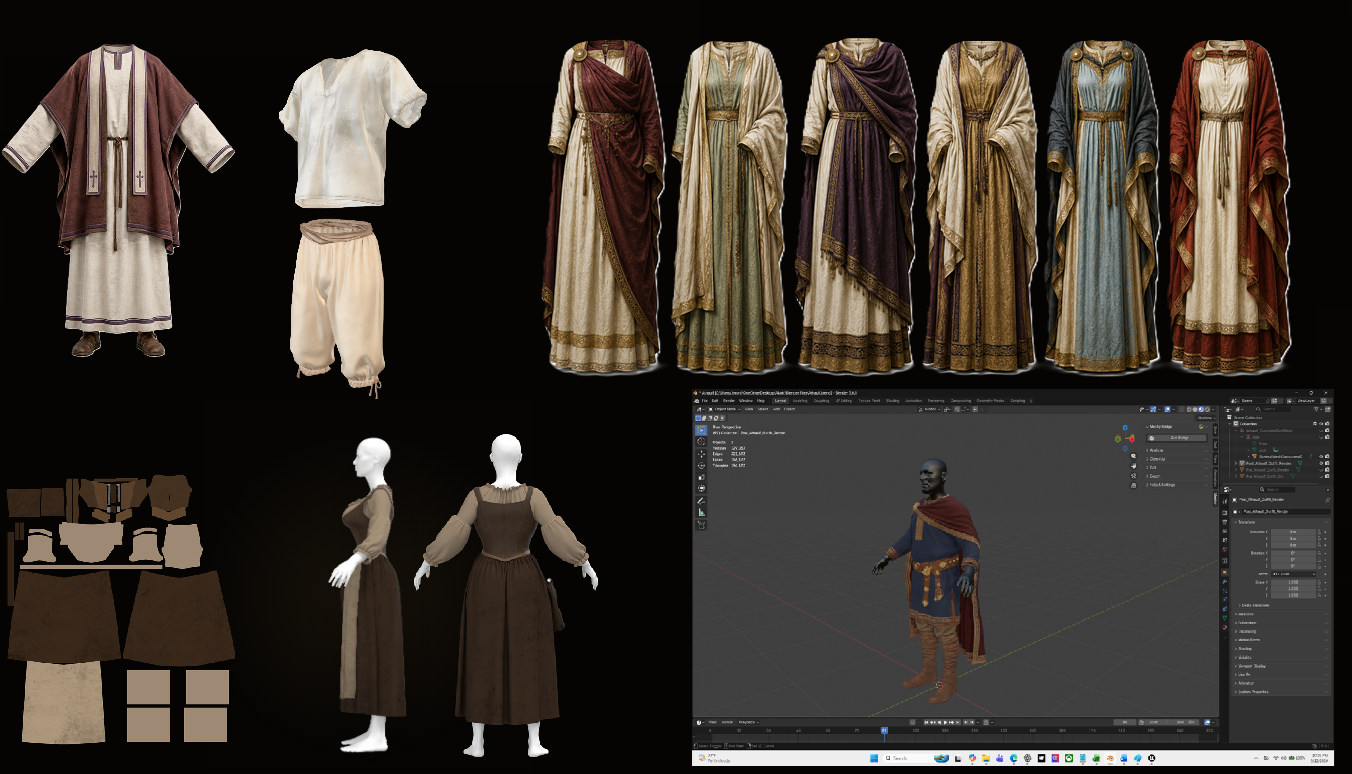Switch to the UV Editing workspace tab
Viewport: 1352px width, 774px height.
pyautogui.click(x=843, y=401)
